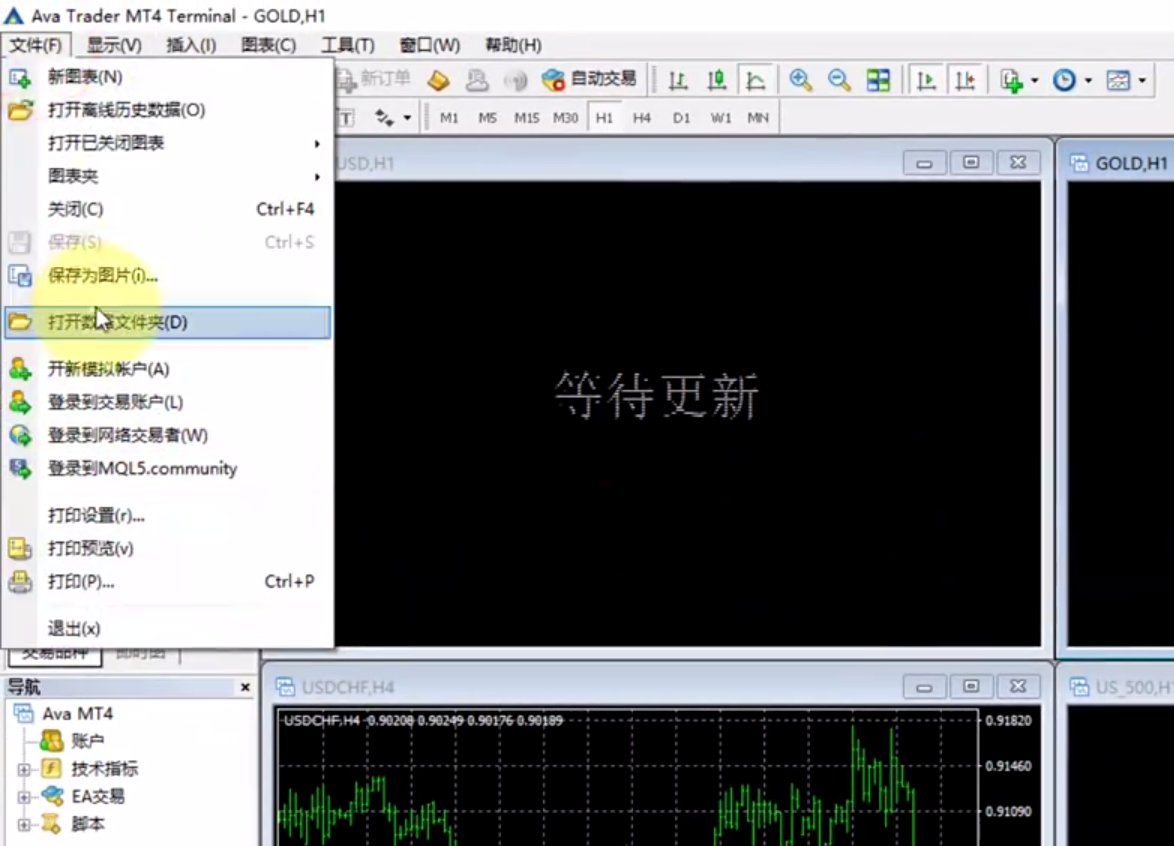Zoom in on the chart
The image size is (1174, 846).
[800, 80]
